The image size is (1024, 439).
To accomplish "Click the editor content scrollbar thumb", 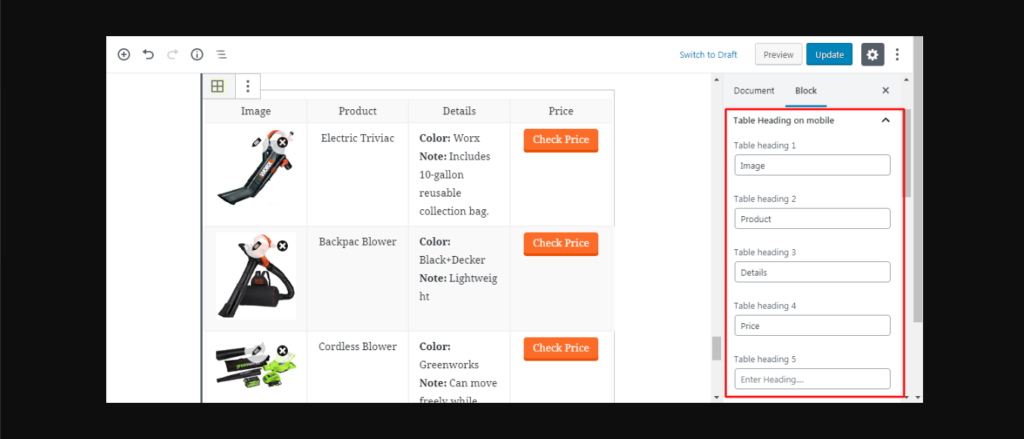I will [716, 348].
